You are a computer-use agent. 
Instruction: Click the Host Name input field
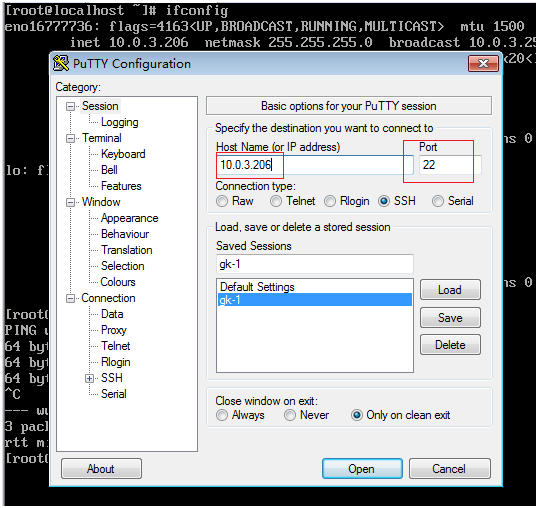pyautogui.click(x=315, y=165)
